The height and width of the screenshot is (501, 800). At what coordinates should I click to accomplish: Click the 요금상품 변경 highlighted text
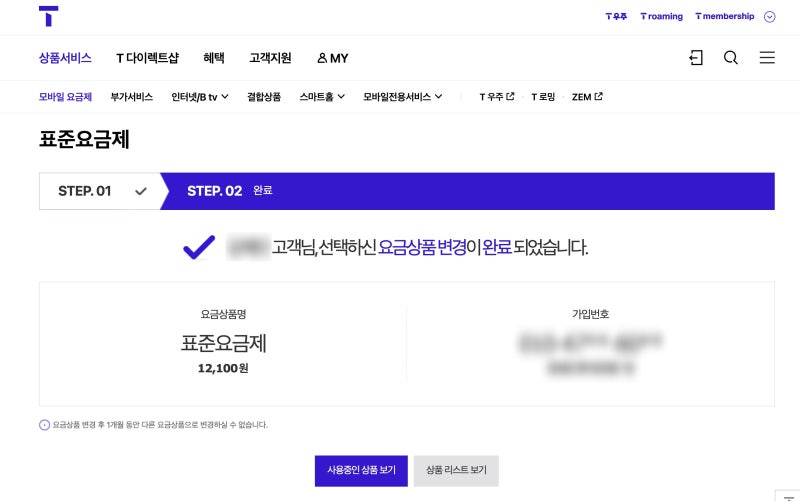422,247
